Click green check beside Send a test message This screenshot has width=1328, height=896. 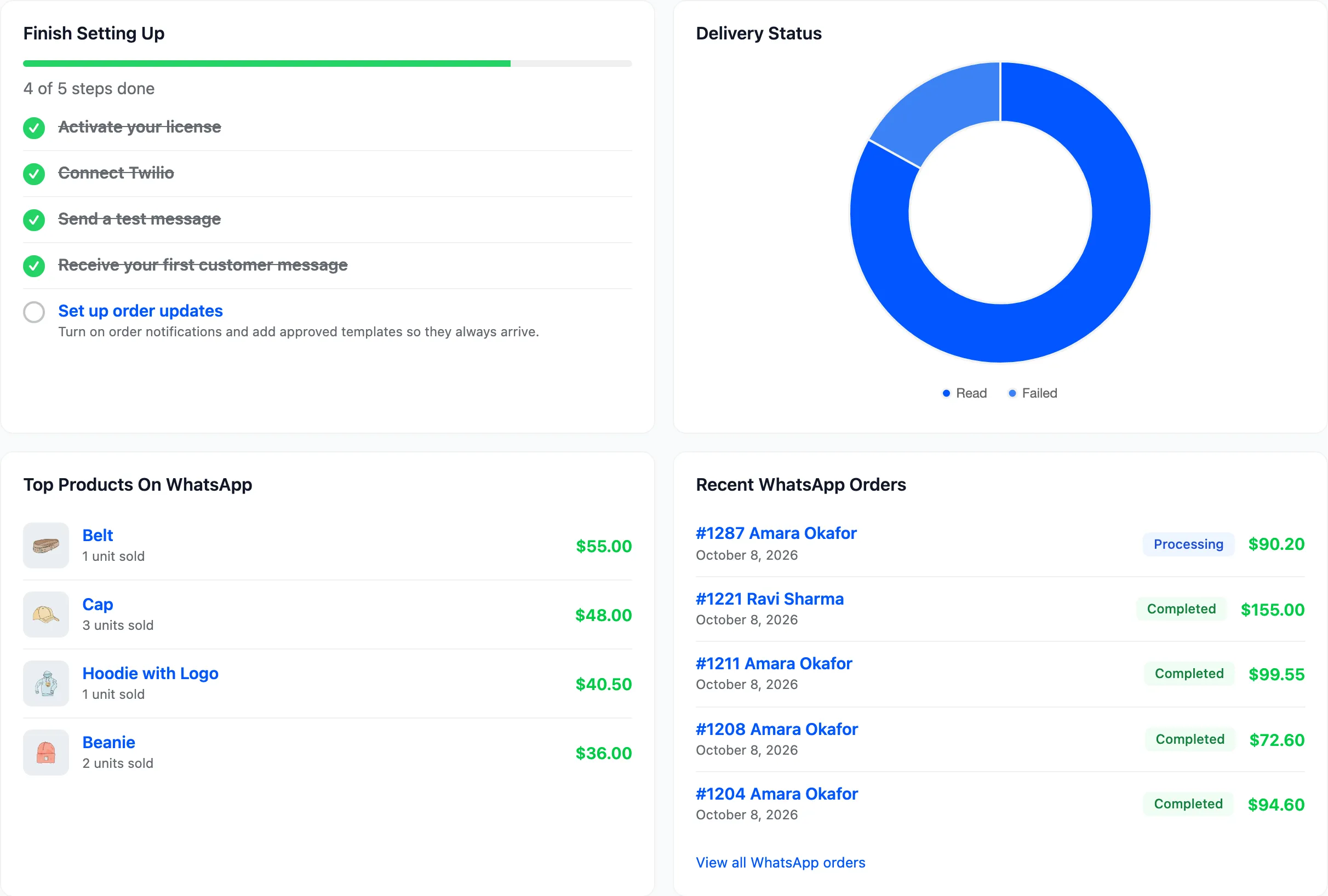point(34,220)
